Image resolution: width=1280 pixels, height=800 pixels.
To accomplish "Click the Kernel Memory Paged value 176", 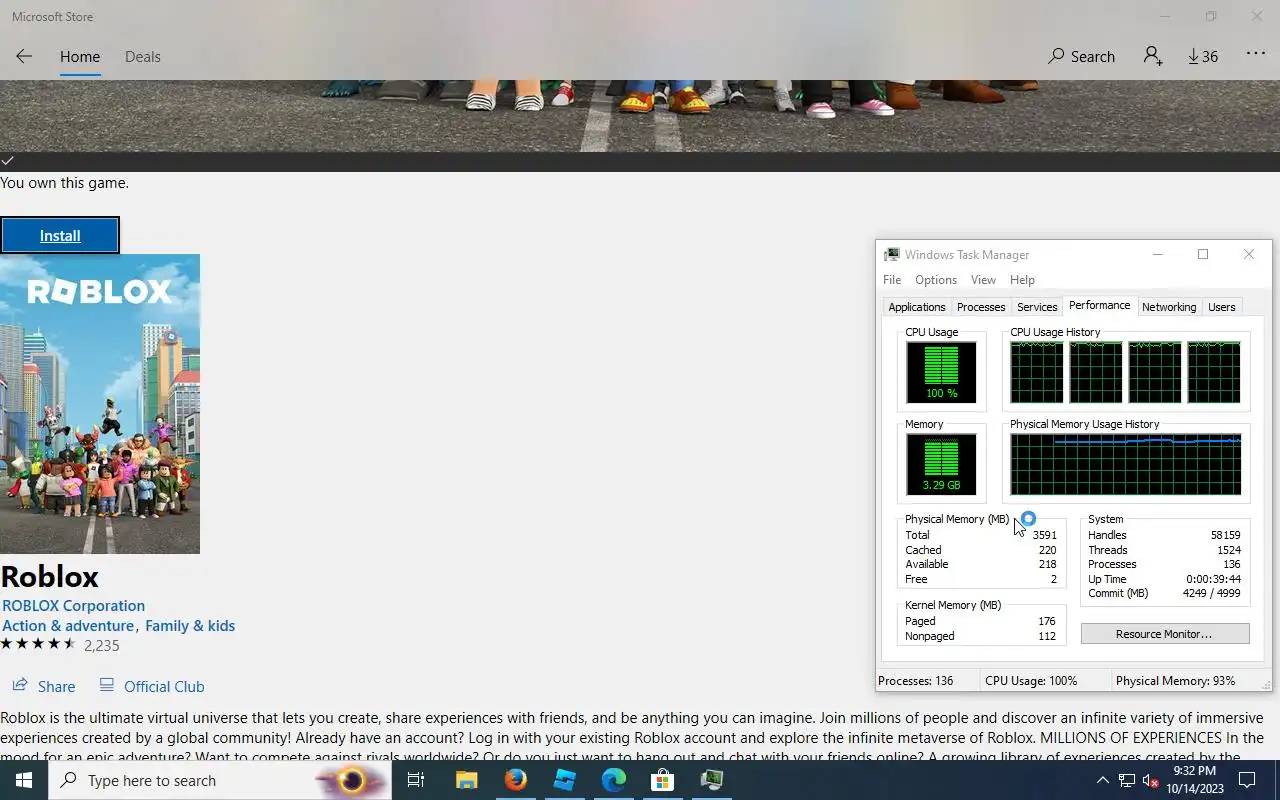I will (x=1047, y=621).
